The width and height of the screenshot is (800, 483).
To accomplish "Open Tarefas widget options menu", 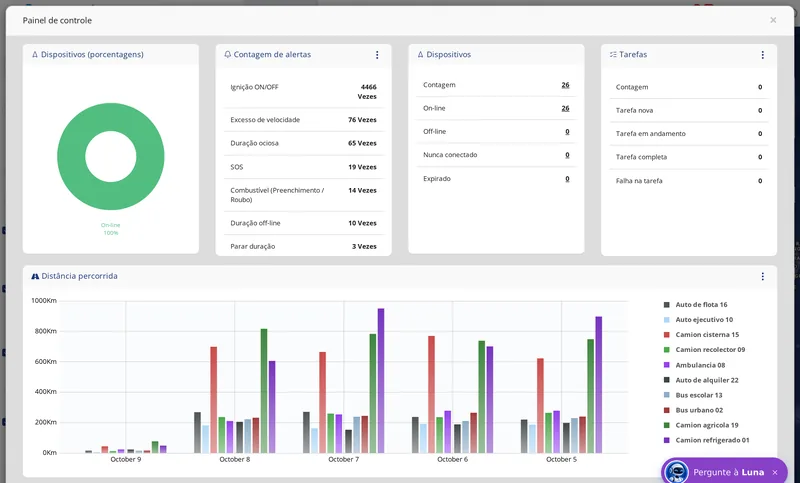I will pos(762,55).
